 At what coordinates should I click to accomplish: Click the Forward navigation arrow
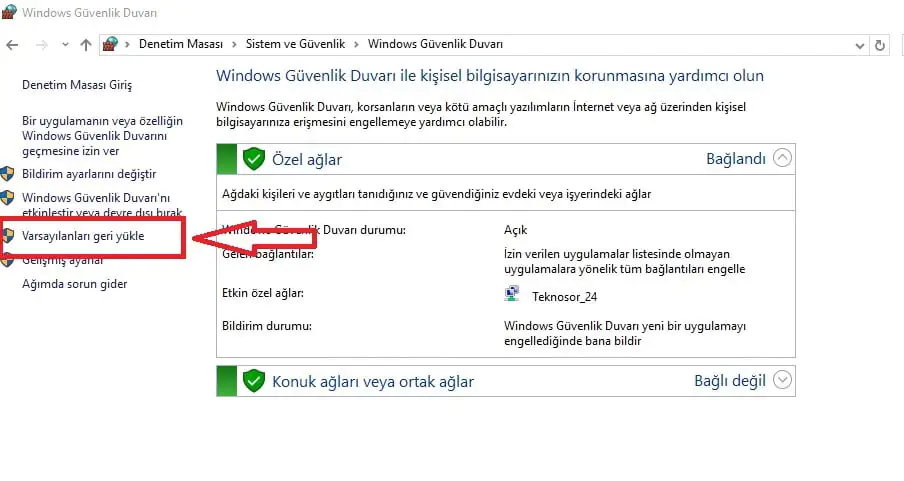point(42,44)
